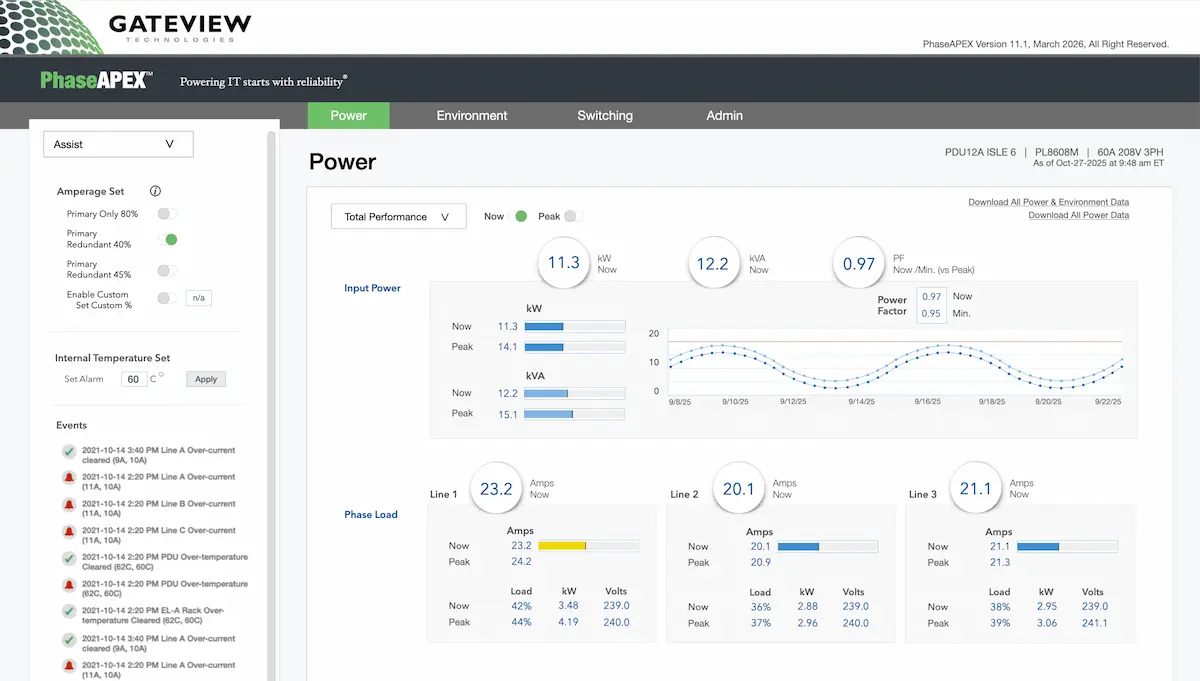Go to the Switching tab
This screenshot has width=1200, height=681.
point(605,115)
